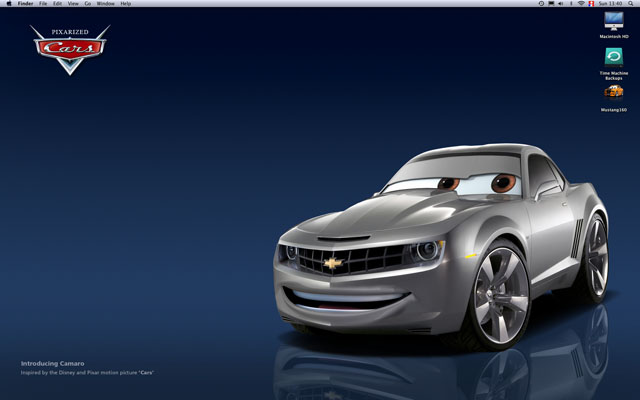
Task: Click the Macintosh HD label text
Action: point(614,37)
